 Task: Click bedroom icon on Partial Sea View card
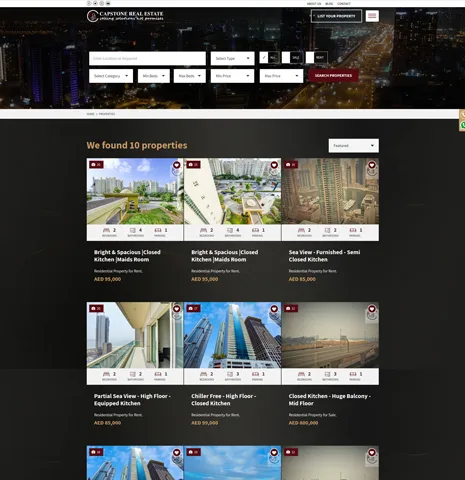(106, 374)
